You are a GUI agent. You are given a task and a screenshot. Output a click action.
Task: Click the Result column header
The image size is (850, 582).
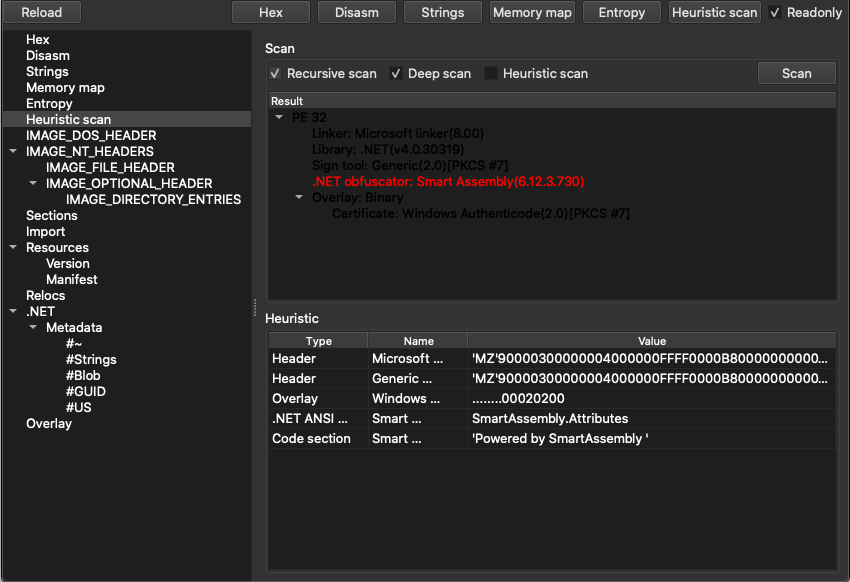tap(552, 101)
